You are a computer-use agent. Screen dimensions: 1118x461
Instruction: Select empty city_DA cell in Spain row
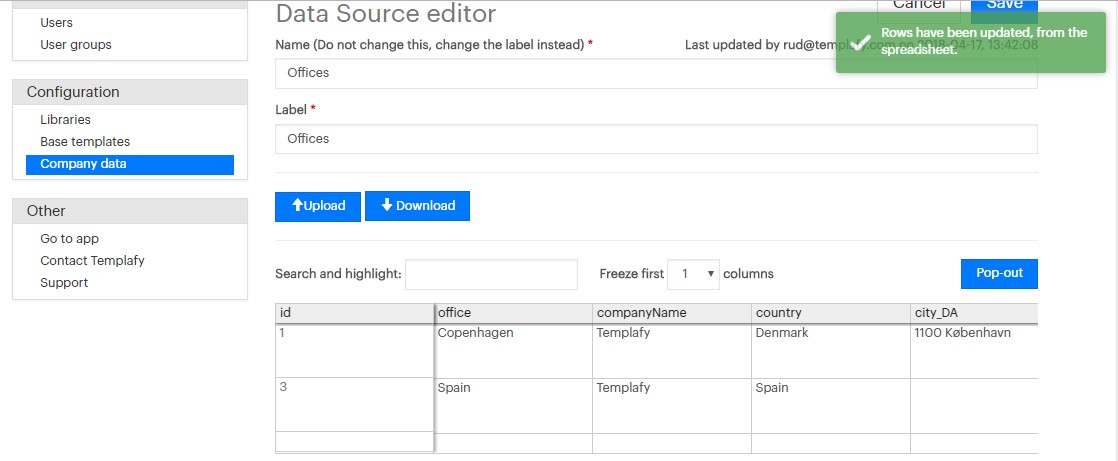pyautogui.click(x=974, y=406)
